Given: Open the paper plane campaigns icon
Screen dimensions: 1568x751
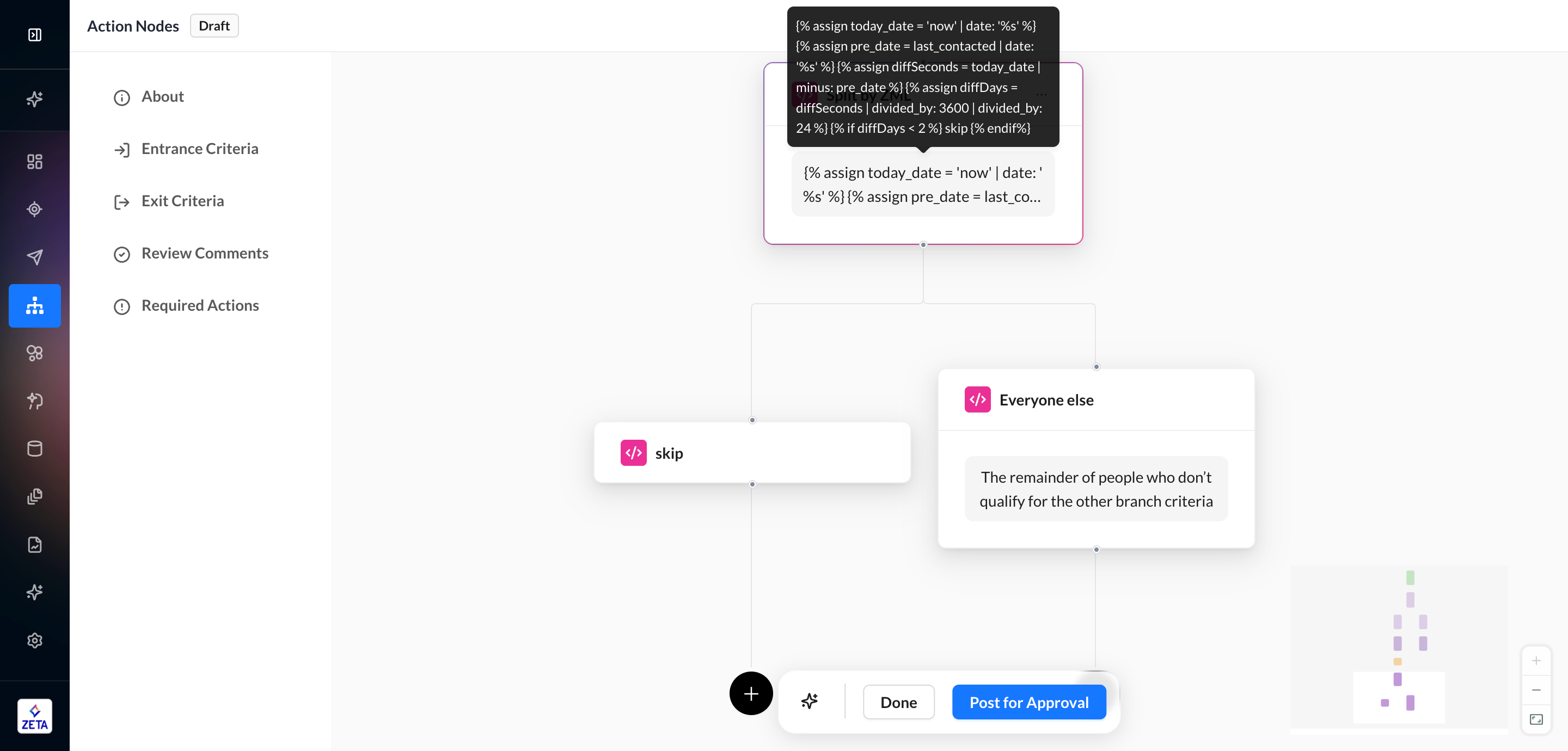Looking at the screenshot, I should [35, 257].
